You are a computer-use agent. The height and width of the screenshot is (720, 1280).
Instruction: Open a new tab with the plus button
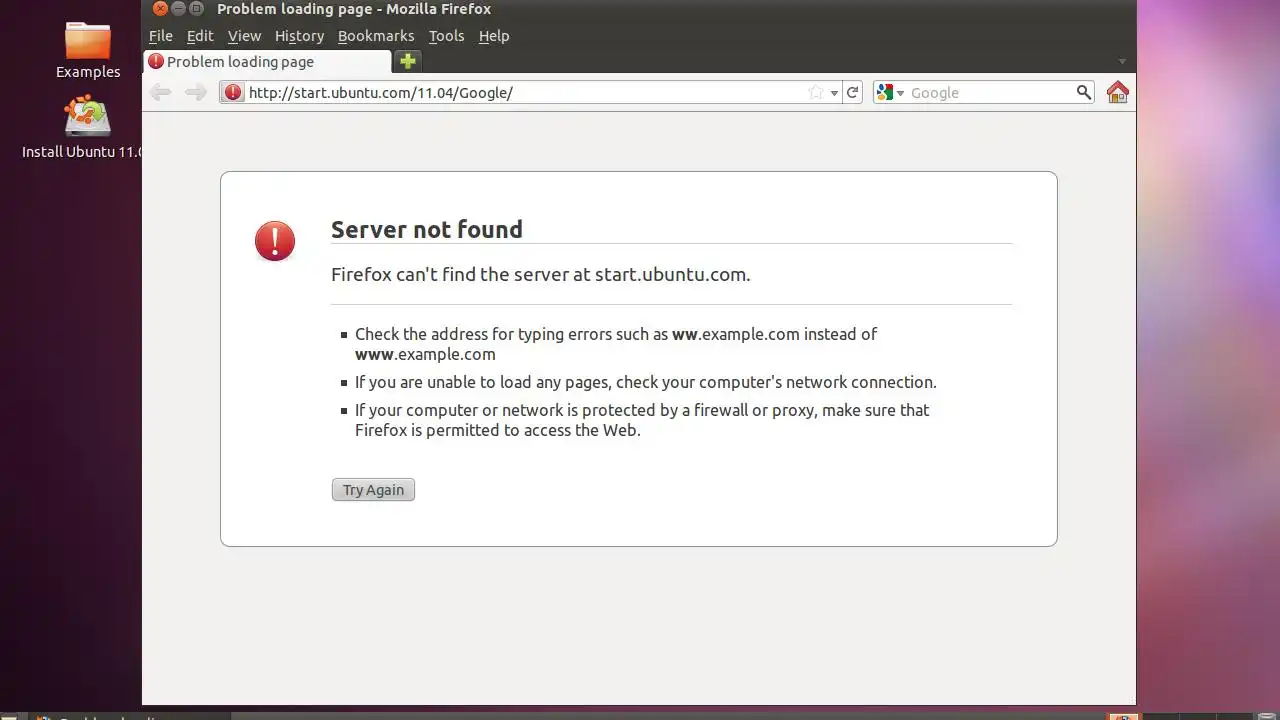tap(407, 61)
